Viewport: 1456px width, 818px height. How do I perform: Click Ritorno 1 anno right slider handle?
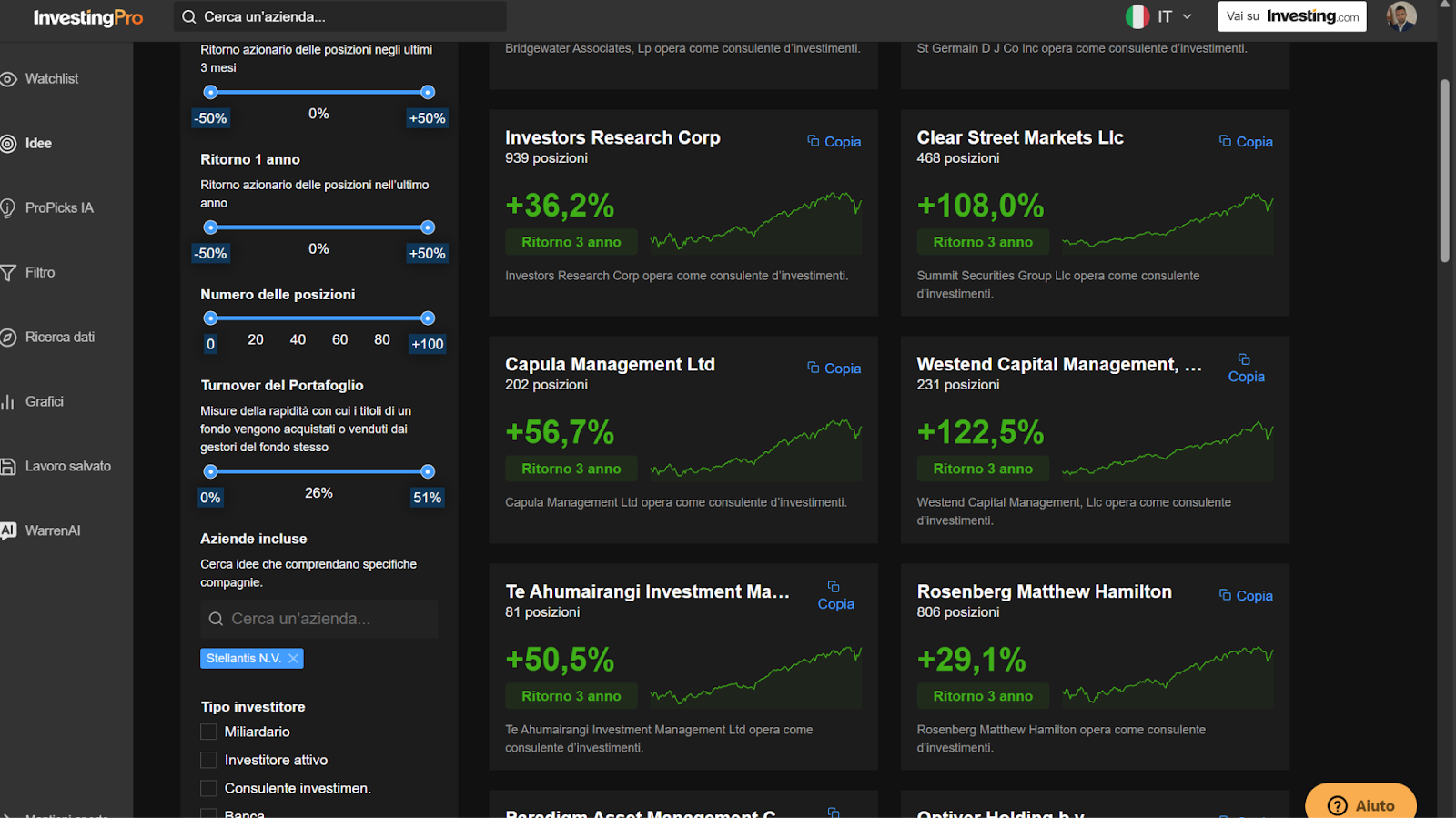pos(428,227)
